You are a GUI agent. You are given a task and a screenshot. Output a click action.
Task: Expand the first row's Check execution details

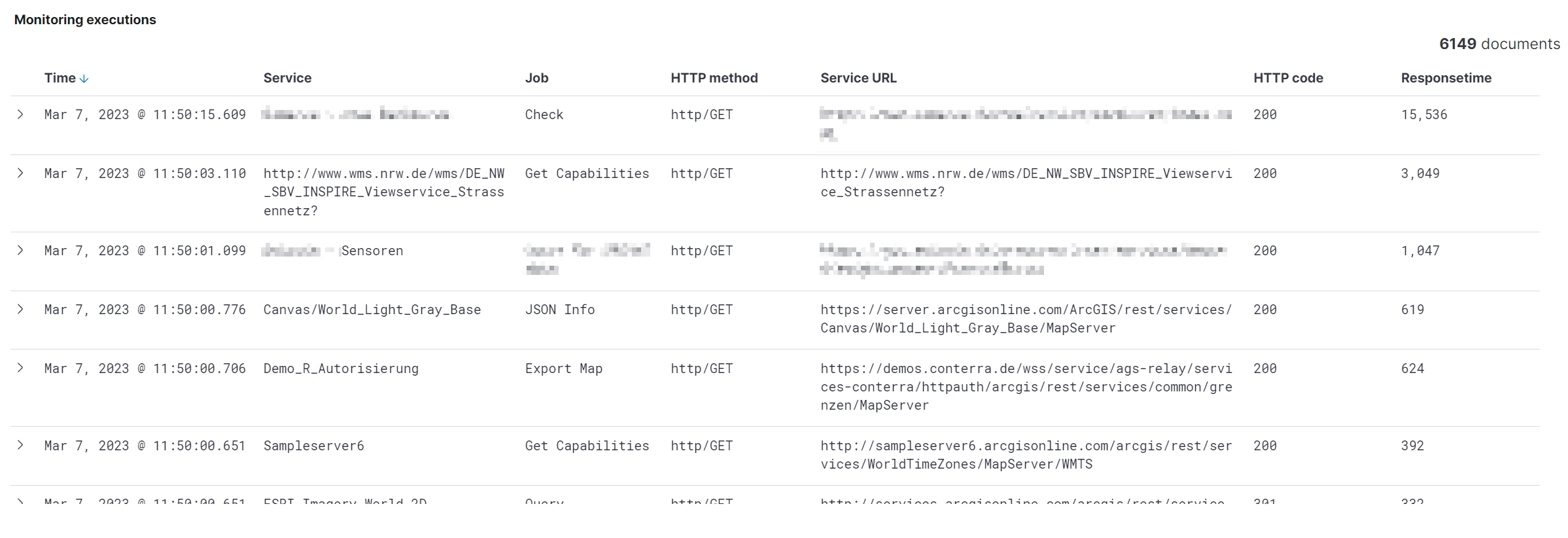tap(20, 114)
